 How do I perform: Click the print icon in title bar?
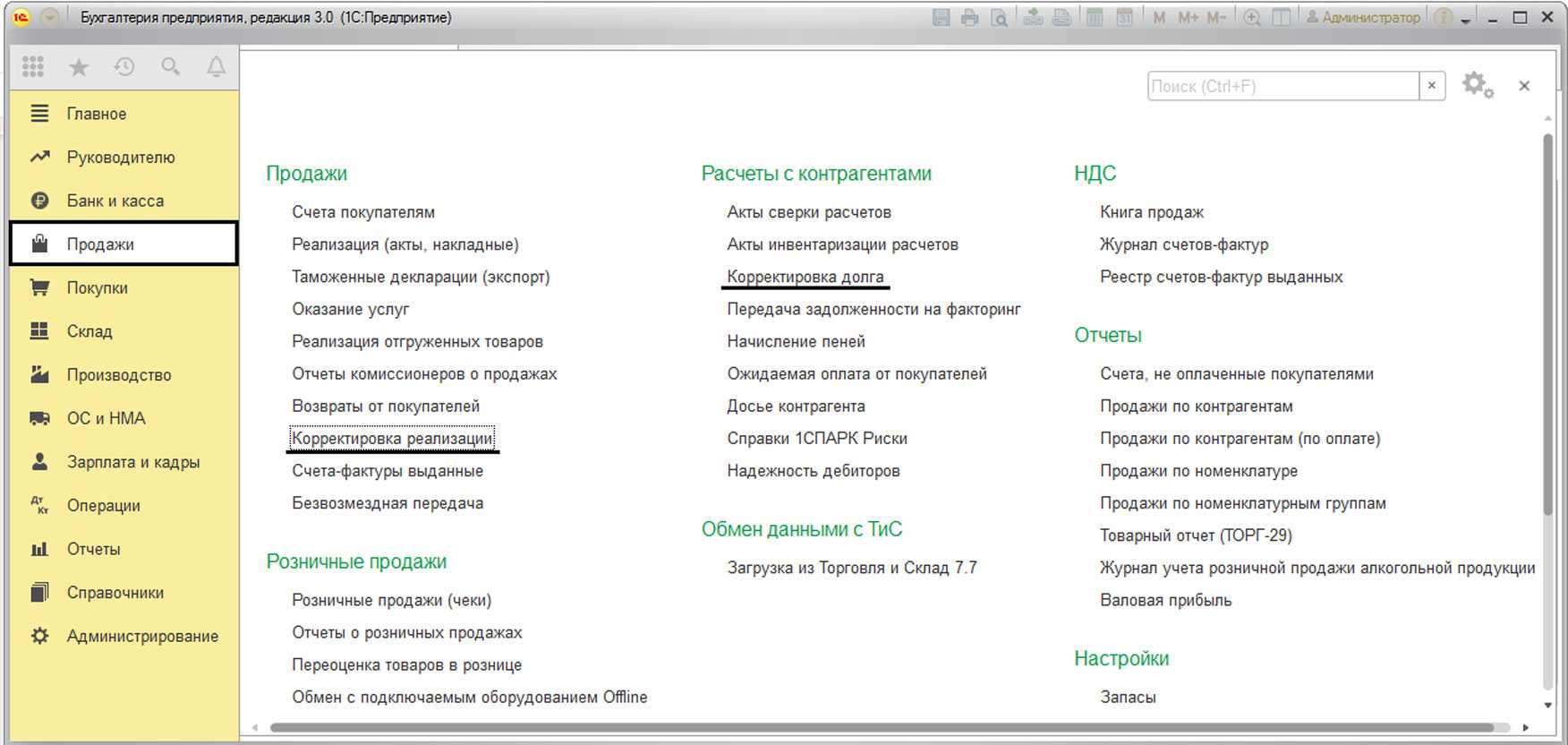(x=969, y=18)
